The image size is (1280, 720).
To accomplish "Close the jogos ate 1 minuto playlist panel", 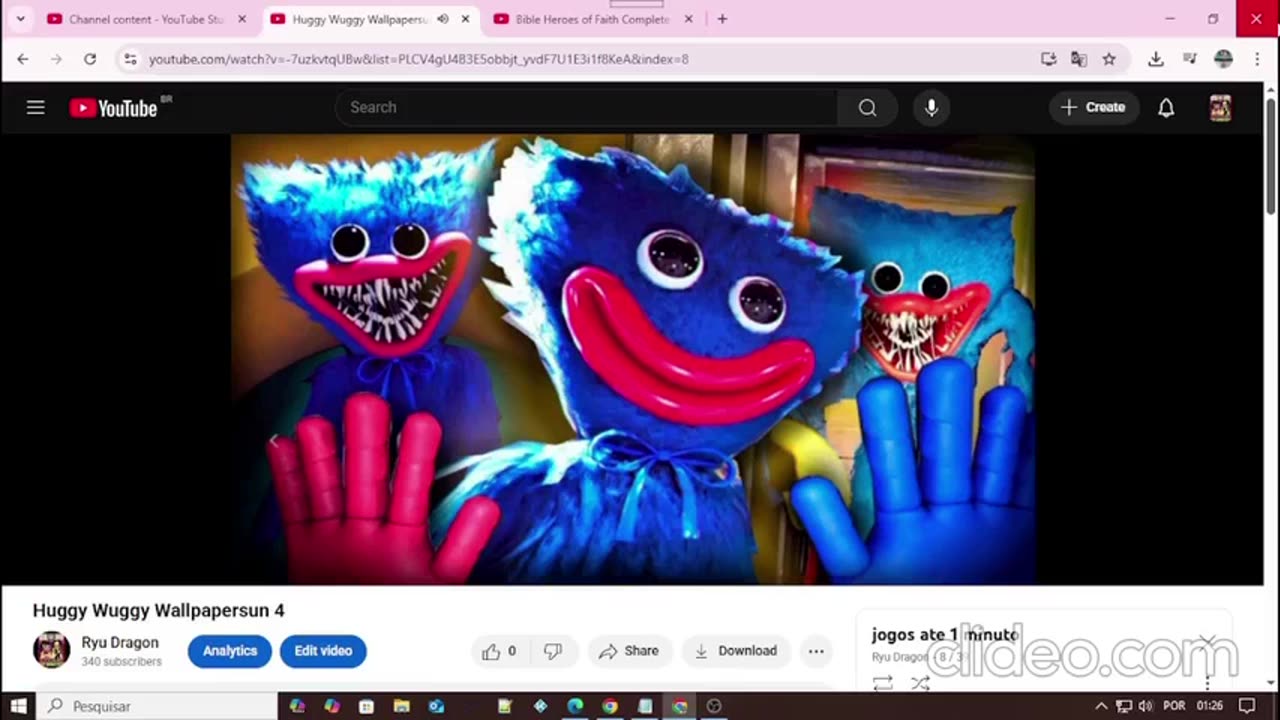I will (x=1208, y=641).
